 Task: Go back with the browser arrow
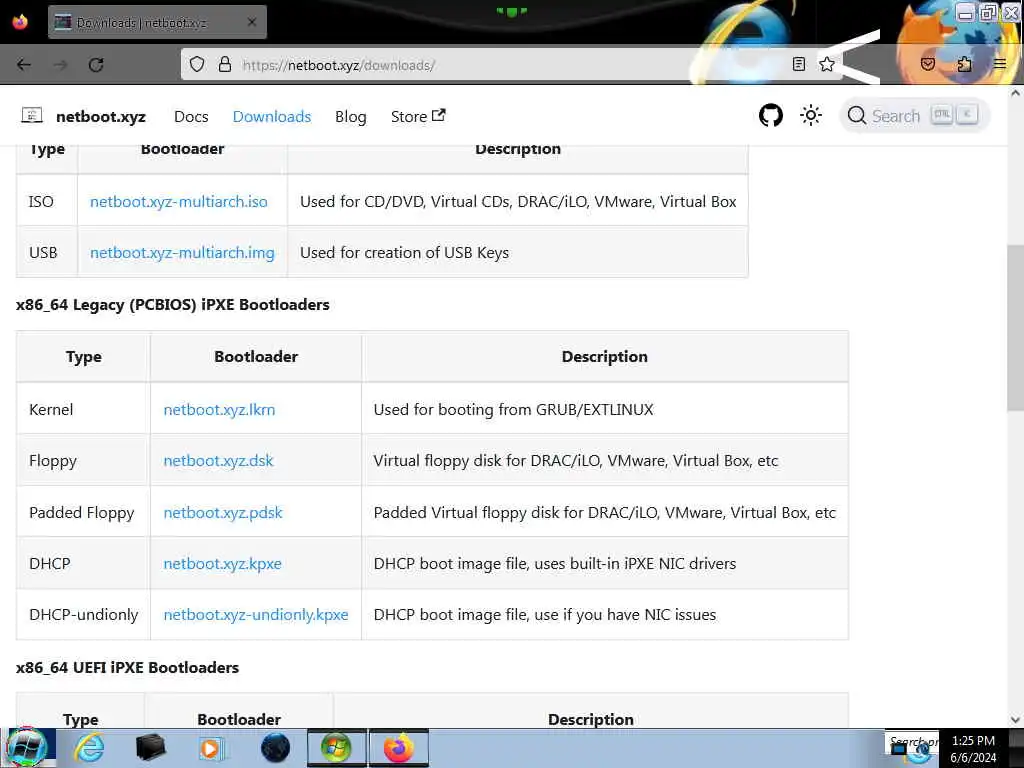(24, 65)
